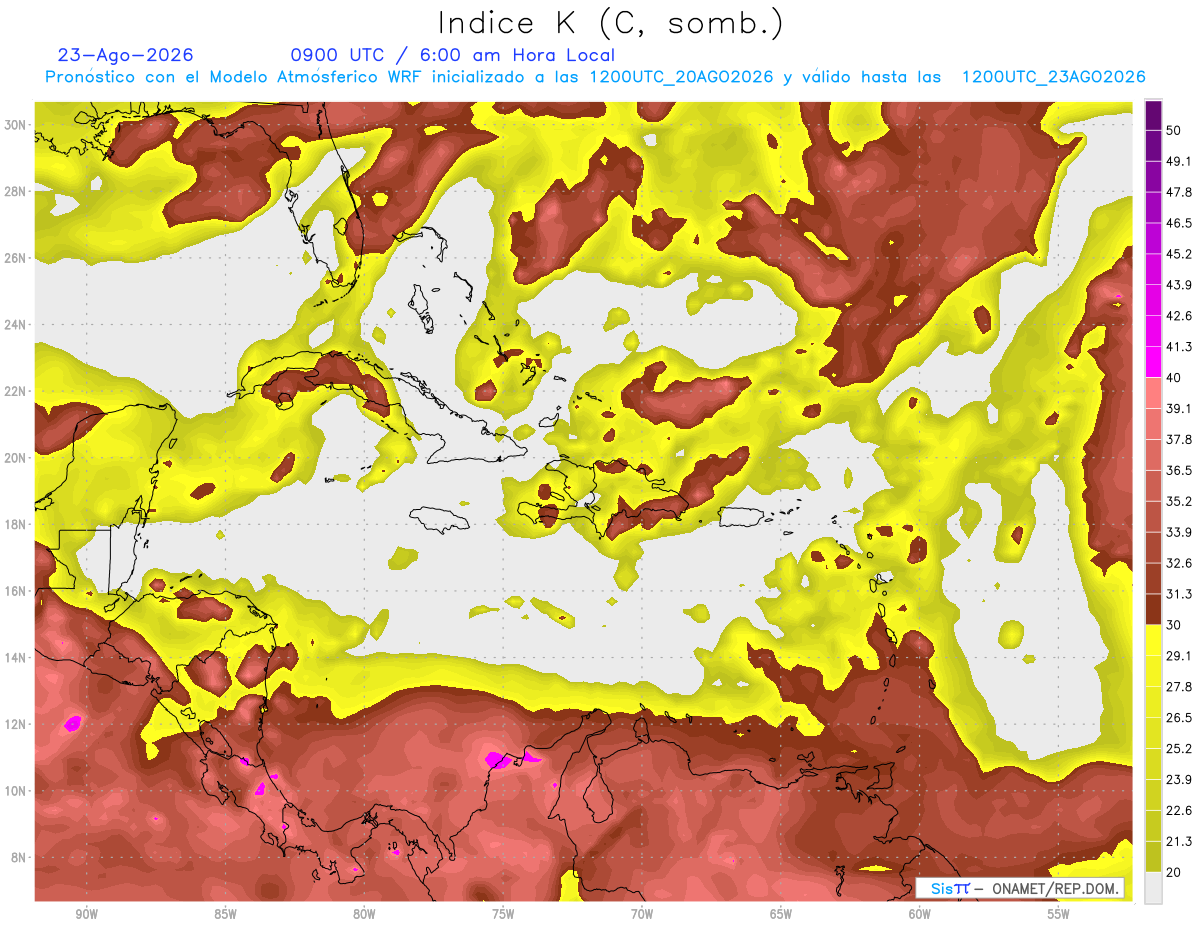Click colorbar value "31.3"
Image resolution: width=1200 pixels, height=927 pixels.
pos(1179,594)
